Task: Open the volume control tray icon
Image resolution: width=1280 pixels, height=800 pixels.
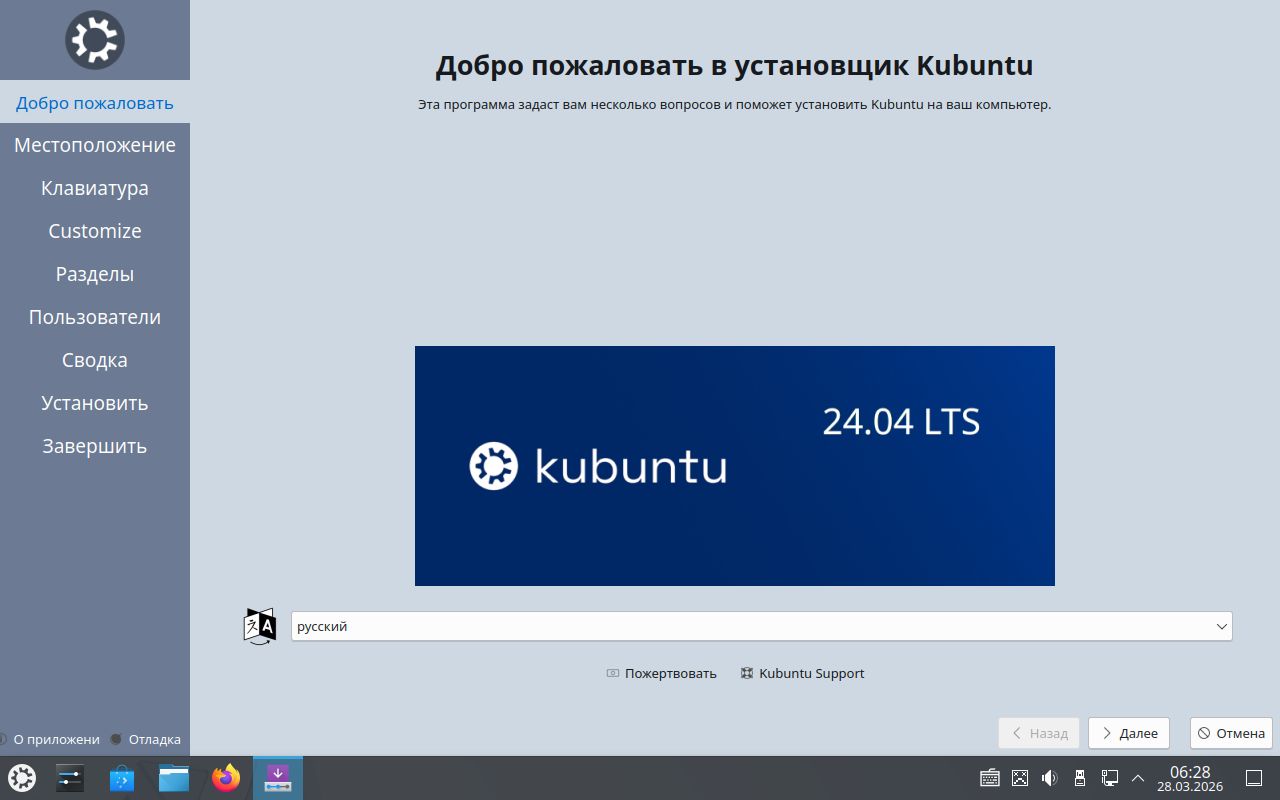Action: (1049, 778)
